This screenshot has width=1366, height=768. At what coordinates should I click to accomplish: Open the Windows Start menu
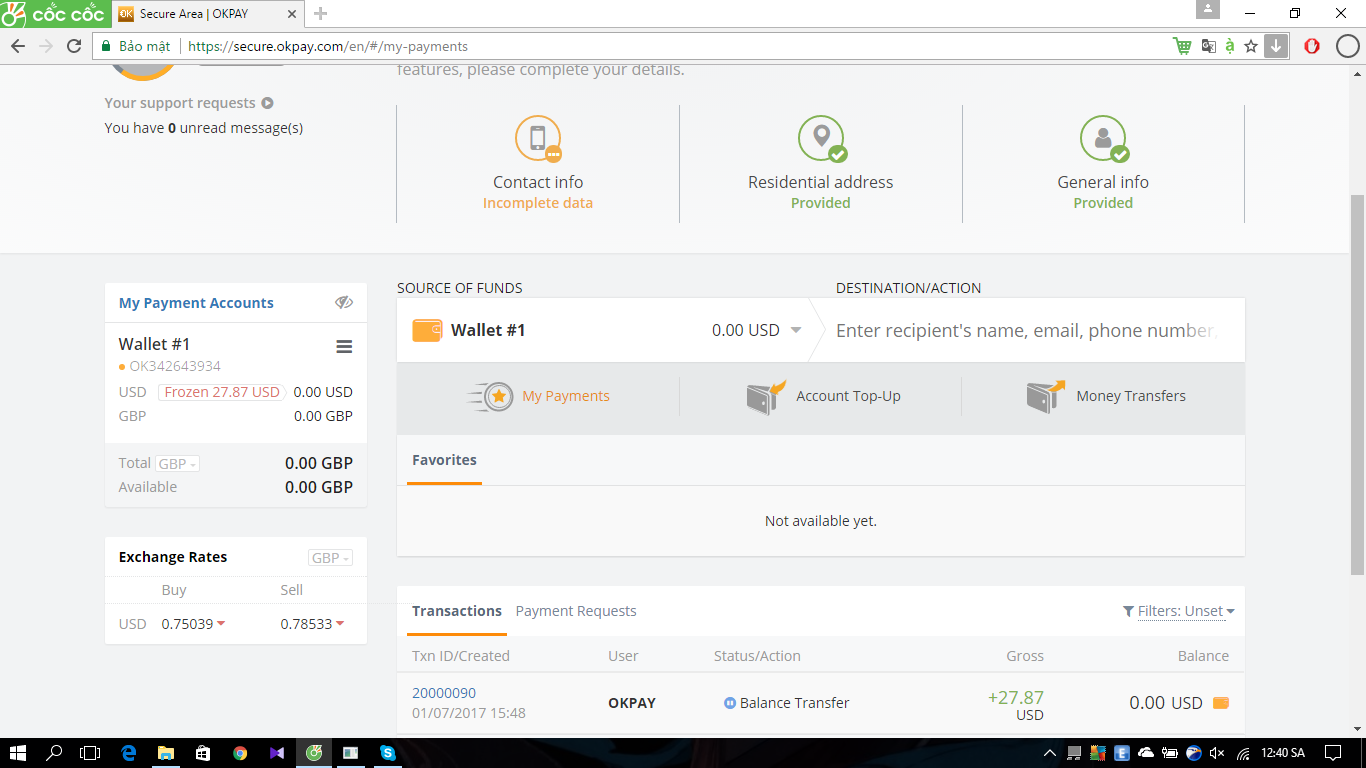point(18,752)
